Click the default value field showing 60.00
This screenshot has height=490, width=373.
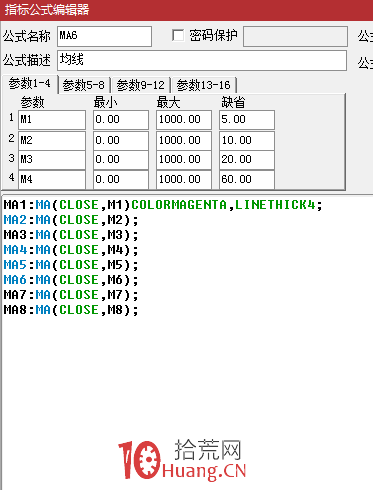pyautogui.click(x=247, y=180)
